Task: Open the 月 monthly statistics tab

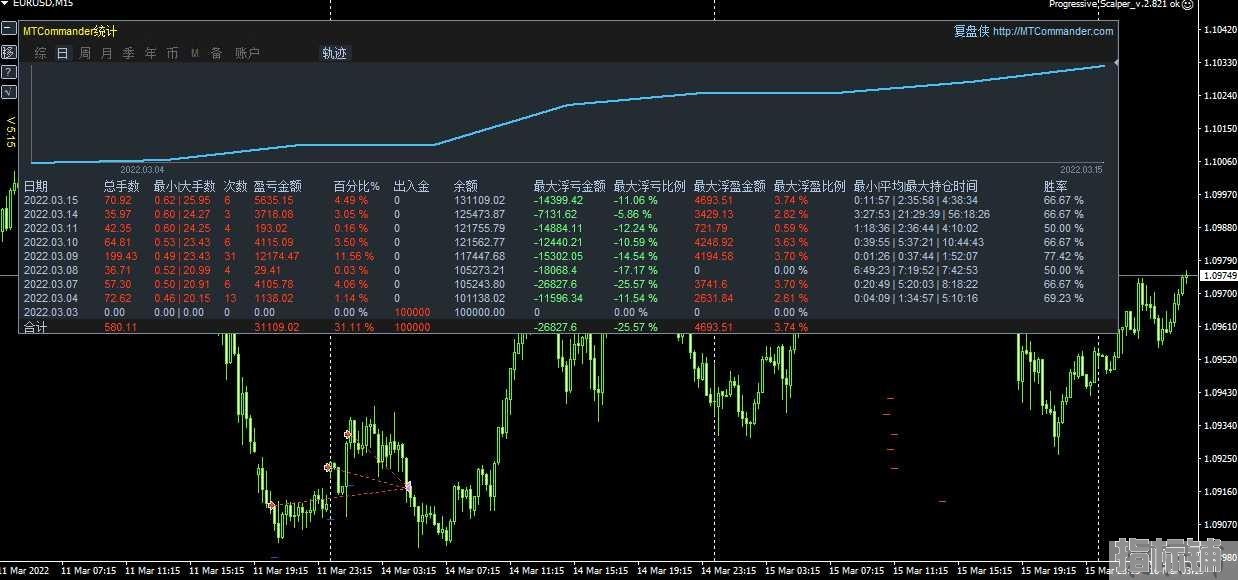Action: click(x=107, y=53)
